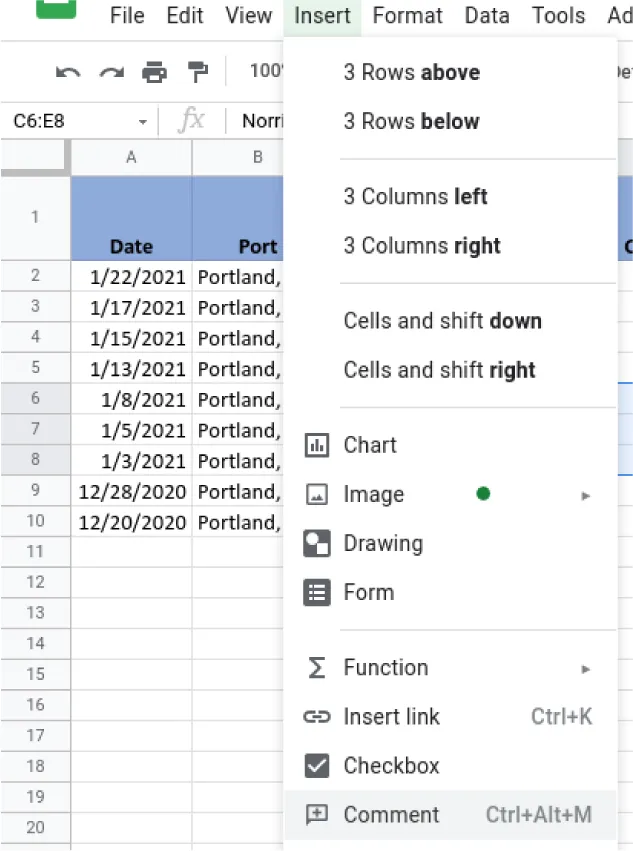633x851 pixels.
Task: Click Insert link option
Action: click(x=391, y=717)
